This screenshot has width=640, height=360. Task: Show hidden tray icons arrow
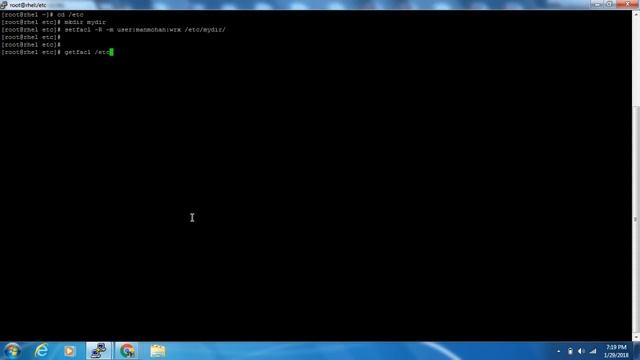click(558, 351)
